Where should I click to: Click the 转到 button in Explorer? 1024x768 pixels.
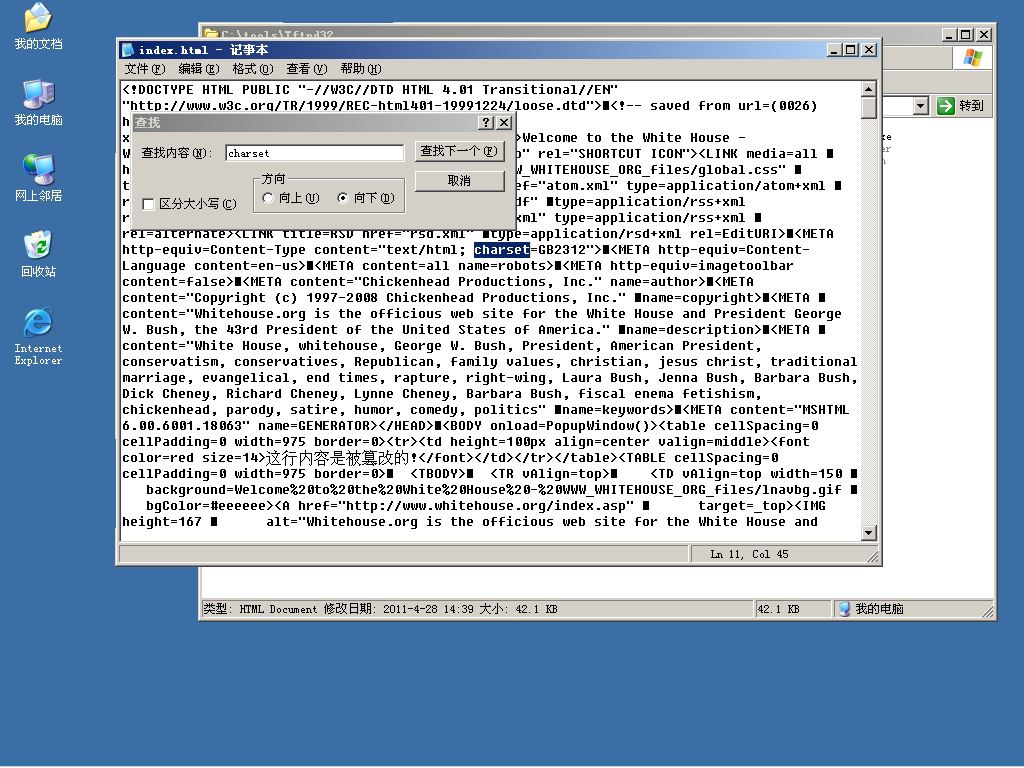(x=961, y=106)
